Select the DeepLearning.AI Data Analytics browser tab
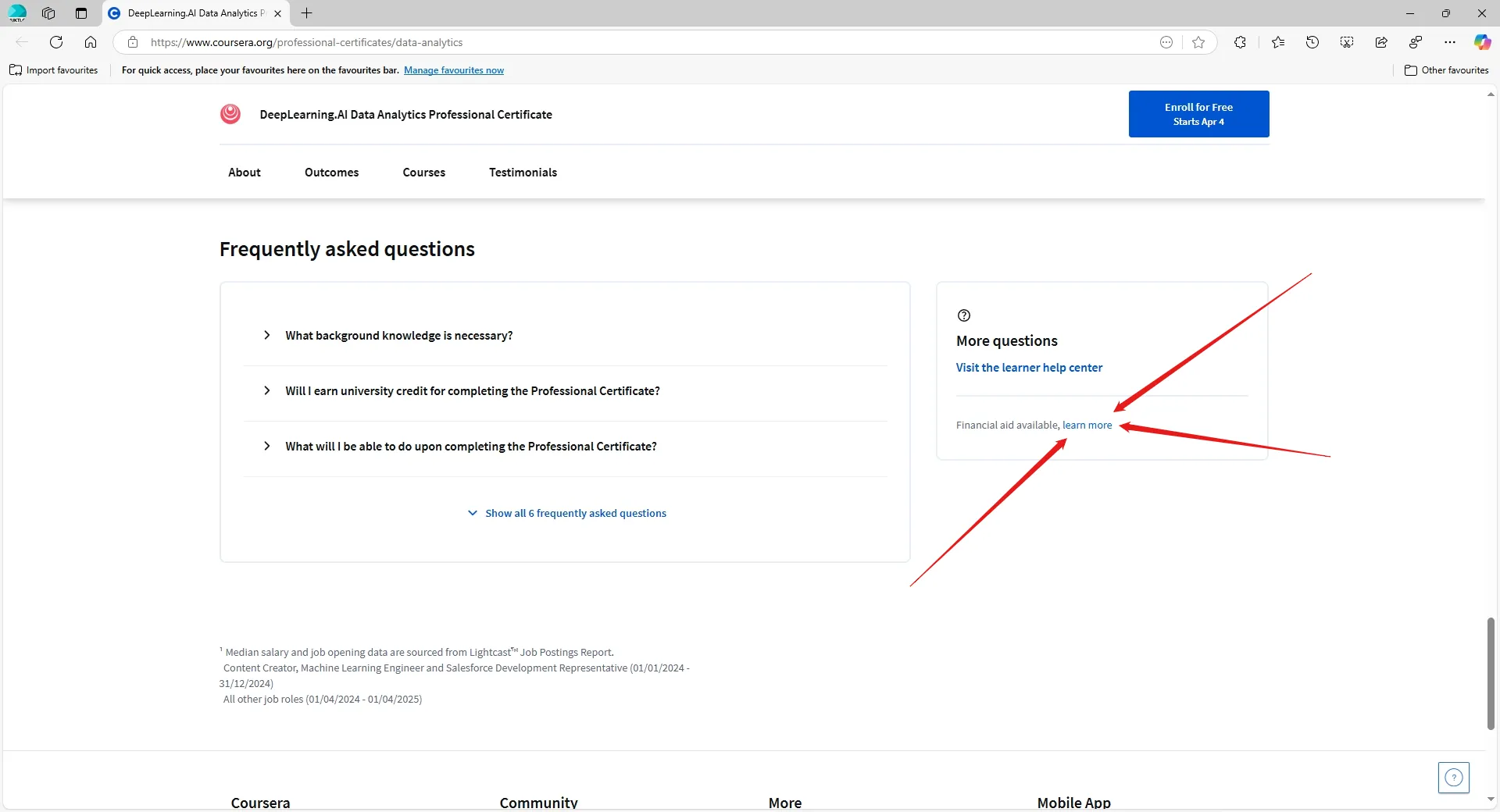The image size is (1500, 812). click(x=195, y=13)
